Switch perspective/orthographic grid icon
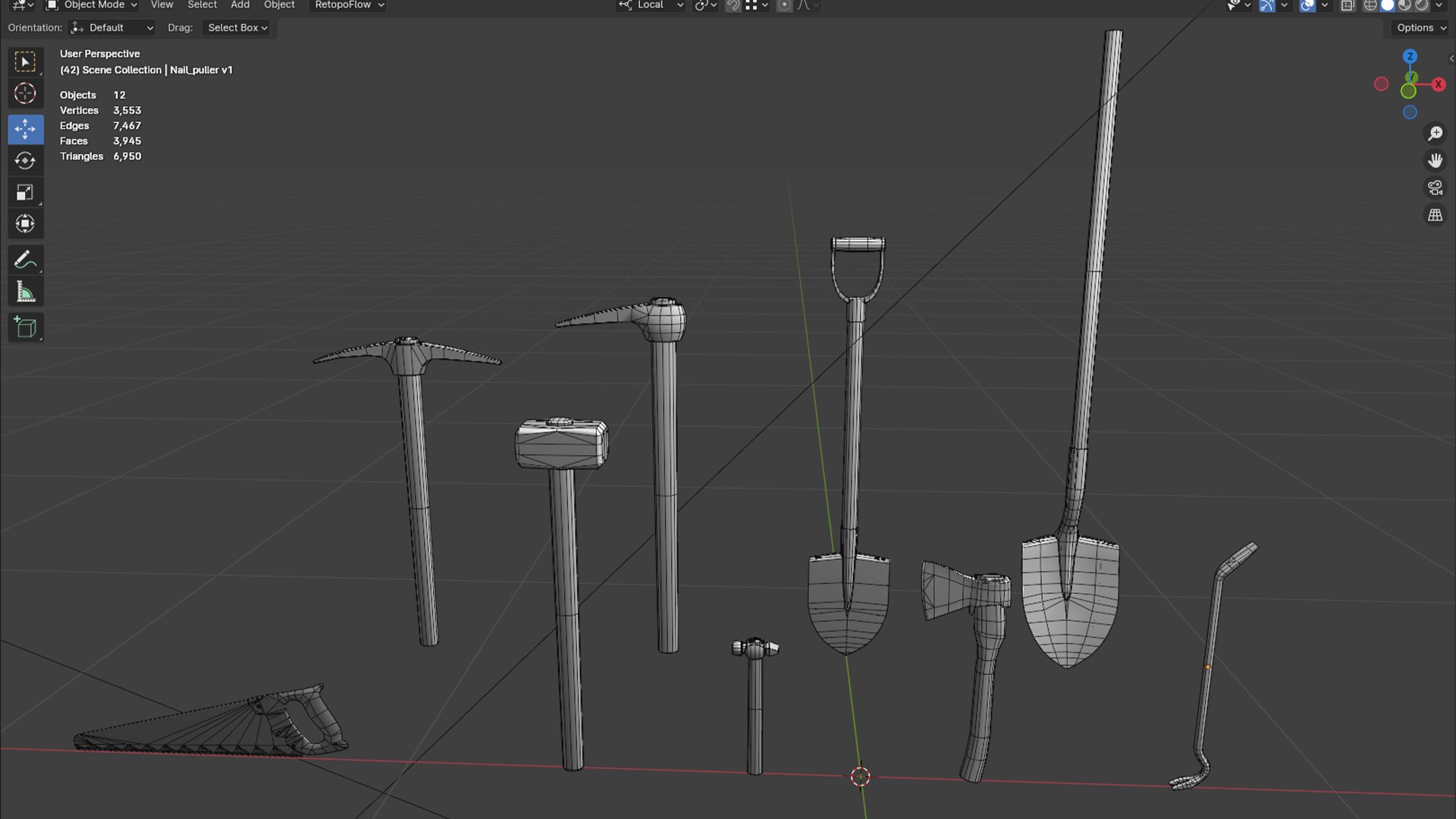Viewport: 1456px width, 819px height. [1435, 215]
